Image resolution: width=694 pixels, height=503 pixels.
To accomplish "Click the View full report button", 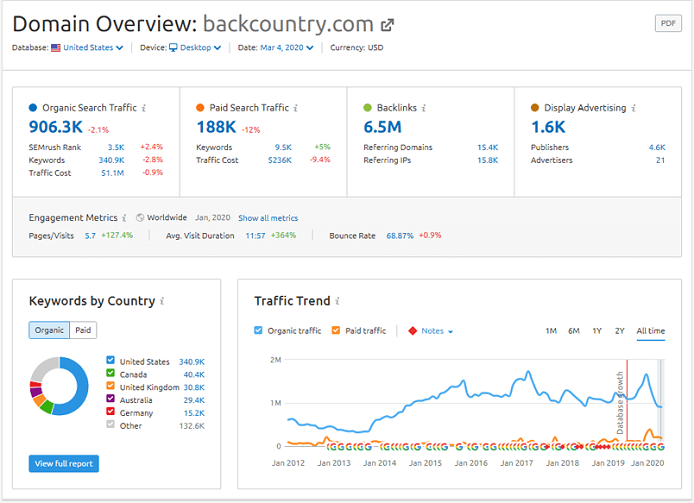I will click(x=64, y=463).
